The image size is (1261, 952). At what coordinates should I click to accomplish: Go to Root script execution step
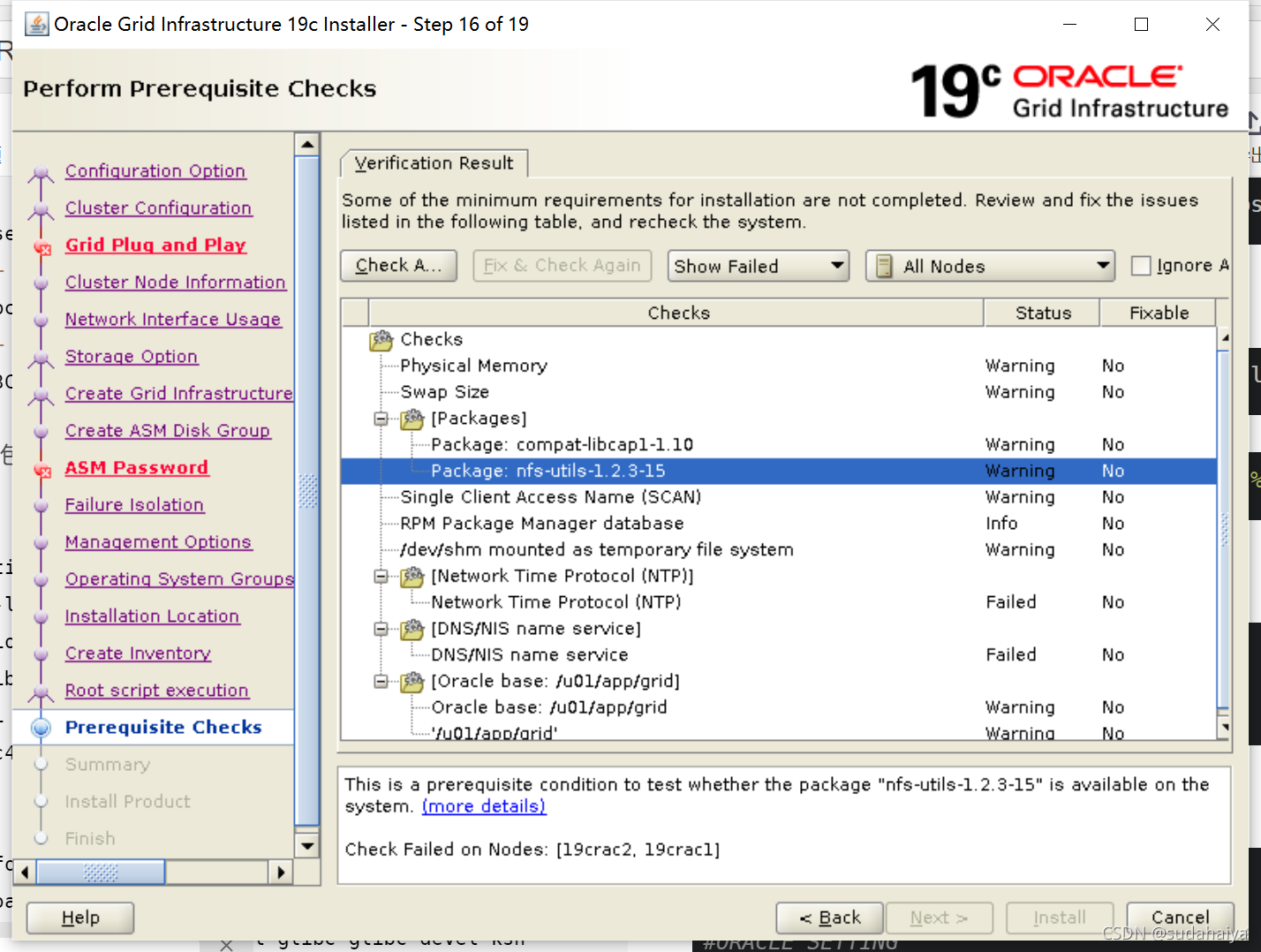coord(157,691)
